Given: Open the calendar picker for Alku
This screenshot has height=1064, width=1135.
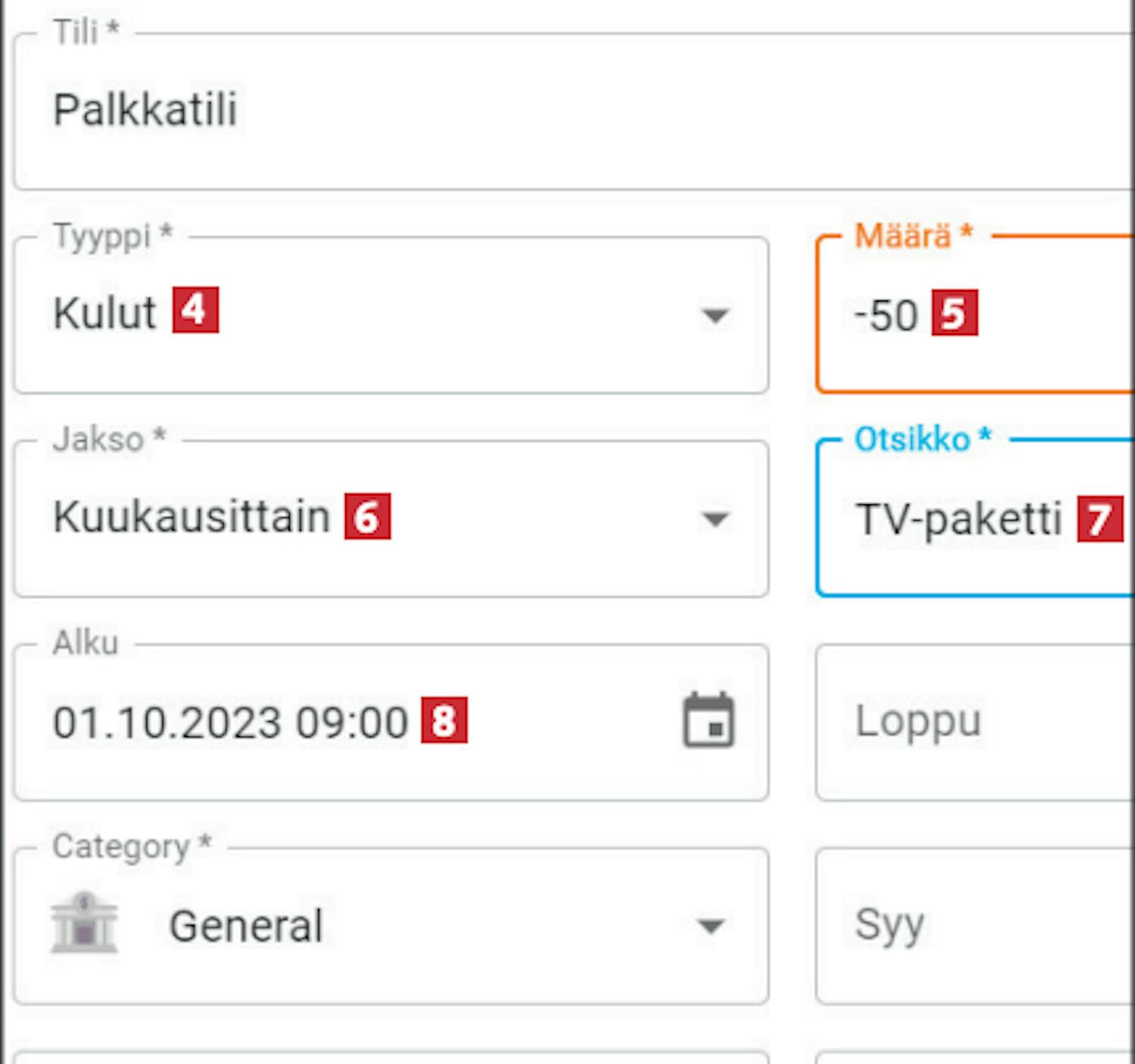Looking at the screenshot, I should pyautogui.click(x=708, y=720).
